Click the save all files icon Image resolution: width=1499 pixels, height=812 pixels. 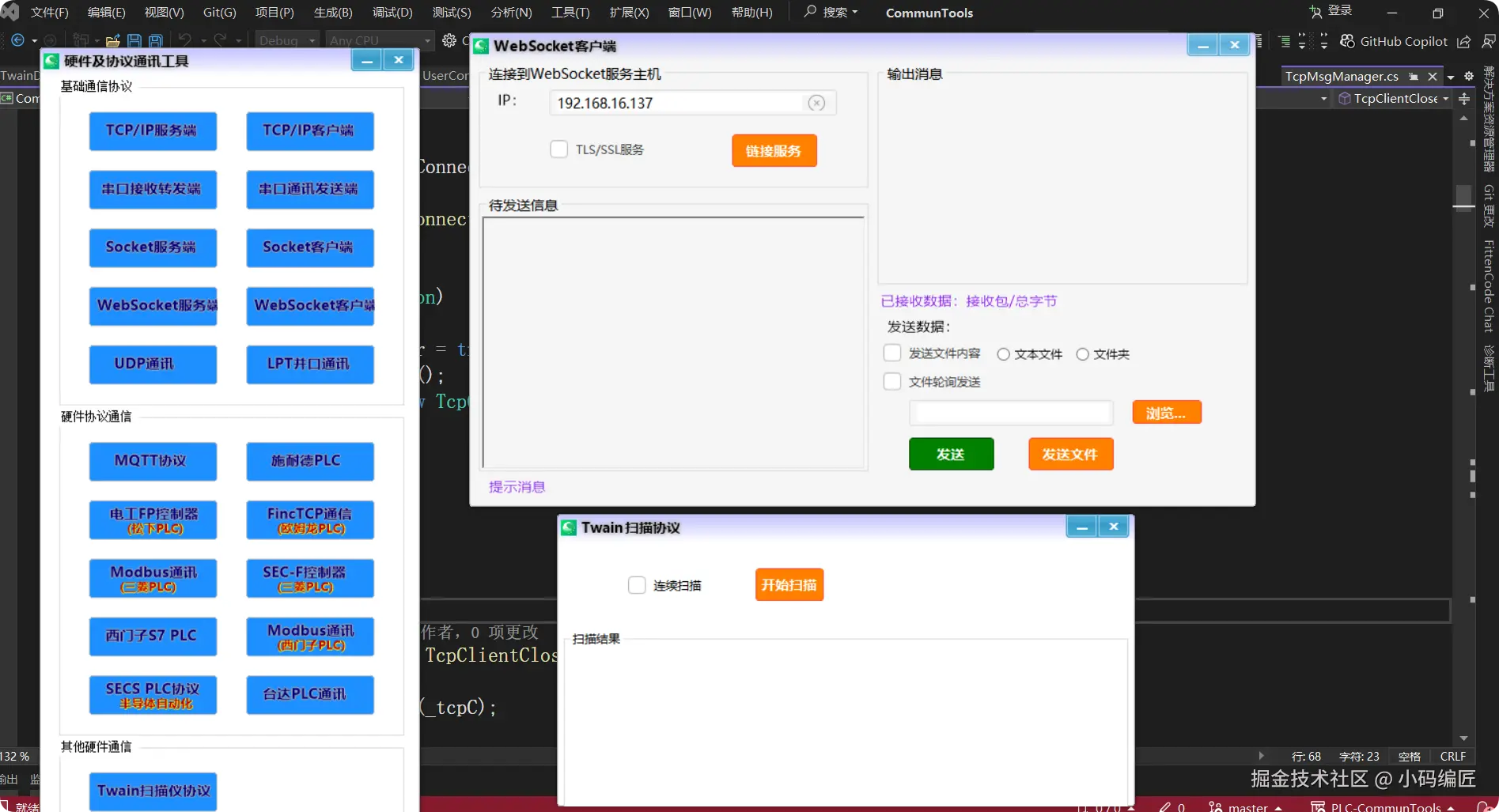[156, 40]
